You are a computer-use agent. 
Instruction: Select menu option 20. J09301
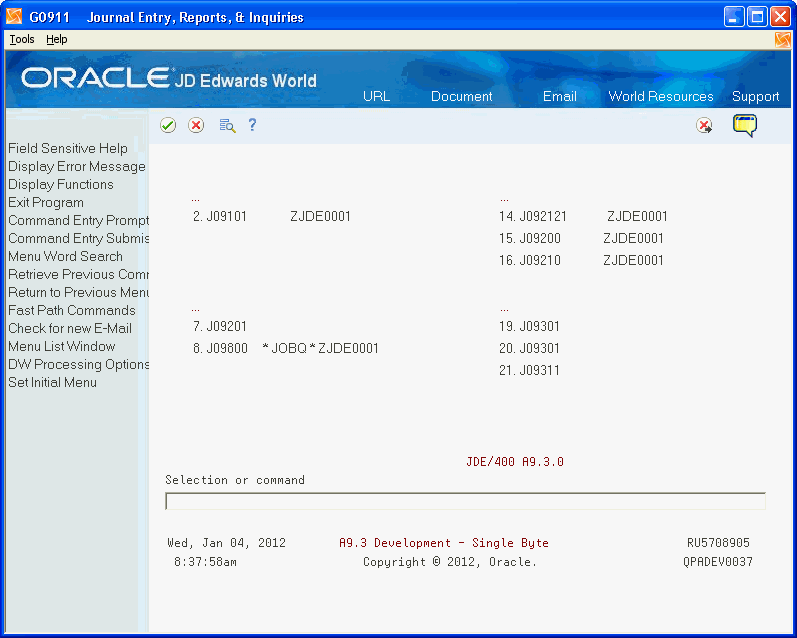pos(529,349)
